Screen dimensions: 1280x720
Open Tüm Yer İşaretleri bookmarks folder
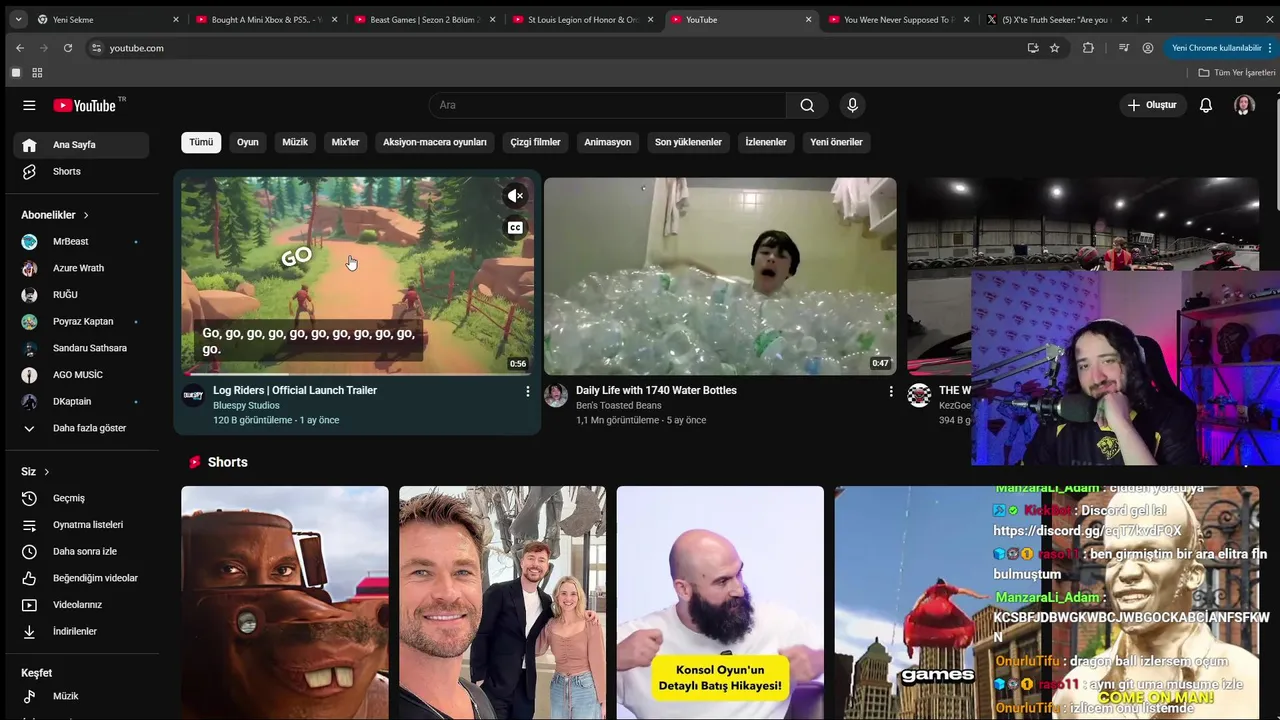pos(1236,73)
